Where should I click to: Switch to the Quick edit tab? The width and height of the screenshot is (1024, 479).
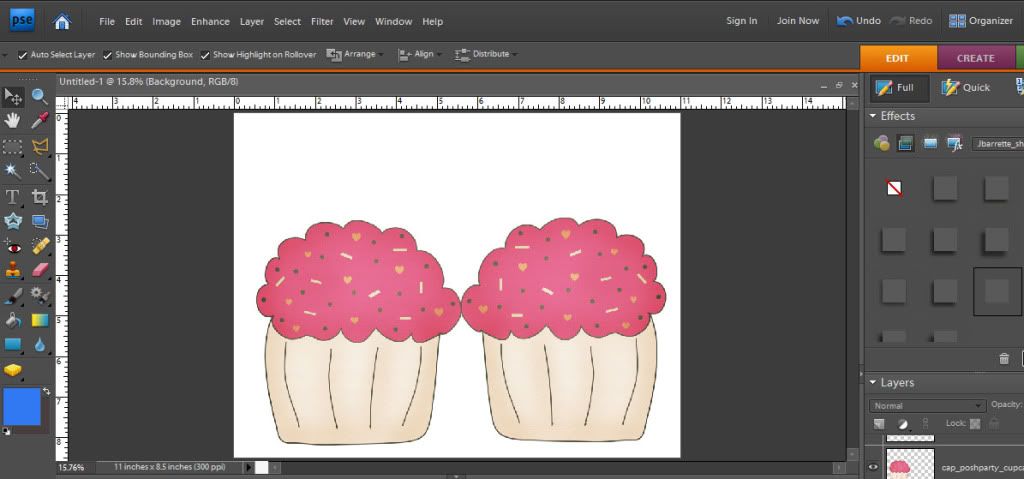click(x=965, y=88)
